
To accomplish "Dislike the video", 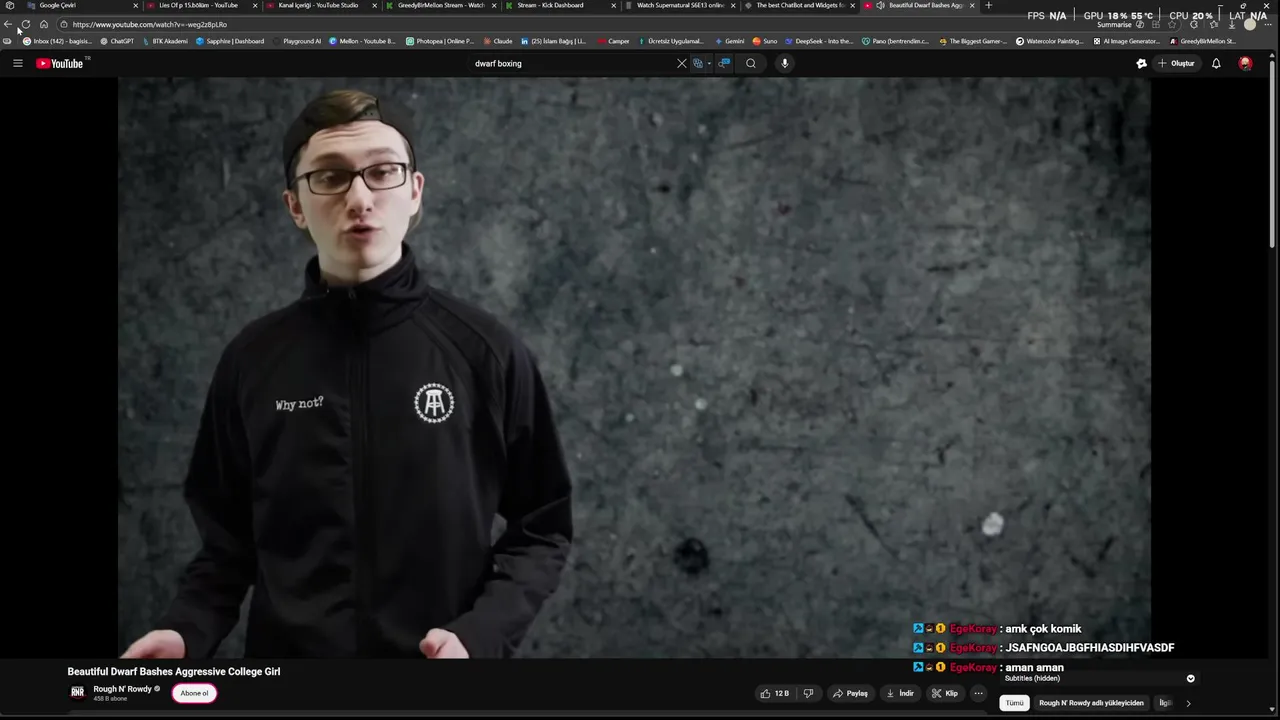I will (x=808, y=693).
